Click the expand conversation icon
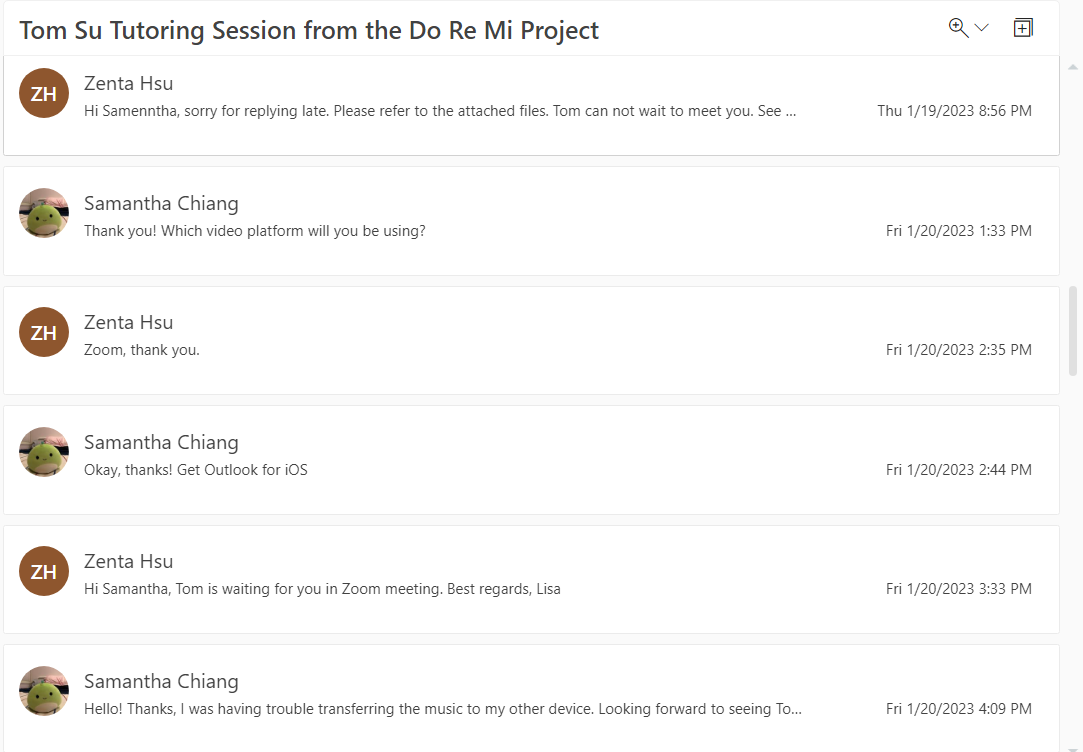This screenshot has height=752, width=1083. 1022,28
